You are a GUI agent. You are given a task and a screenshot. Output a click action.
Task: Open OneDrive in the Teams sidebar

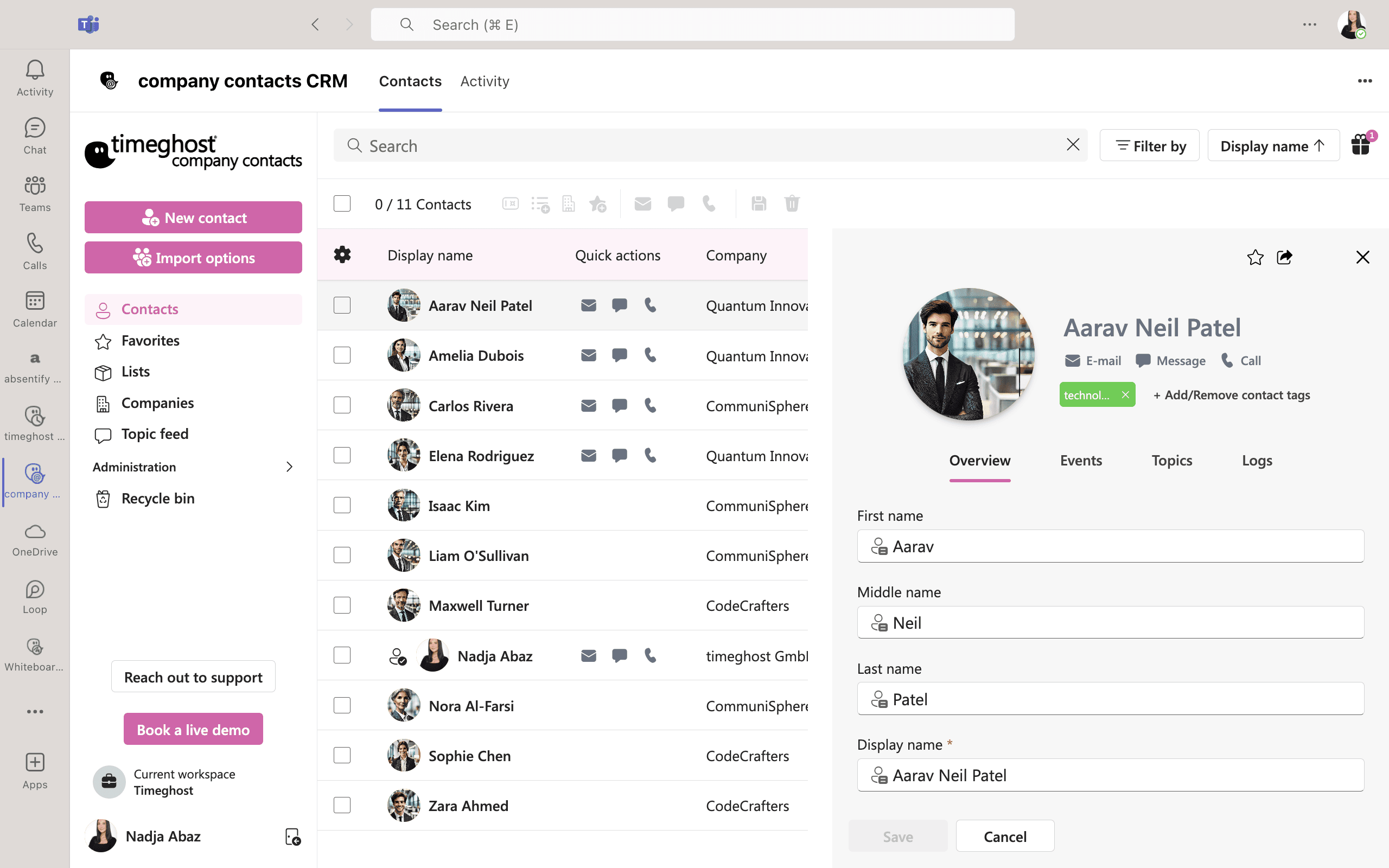point(34,540)
